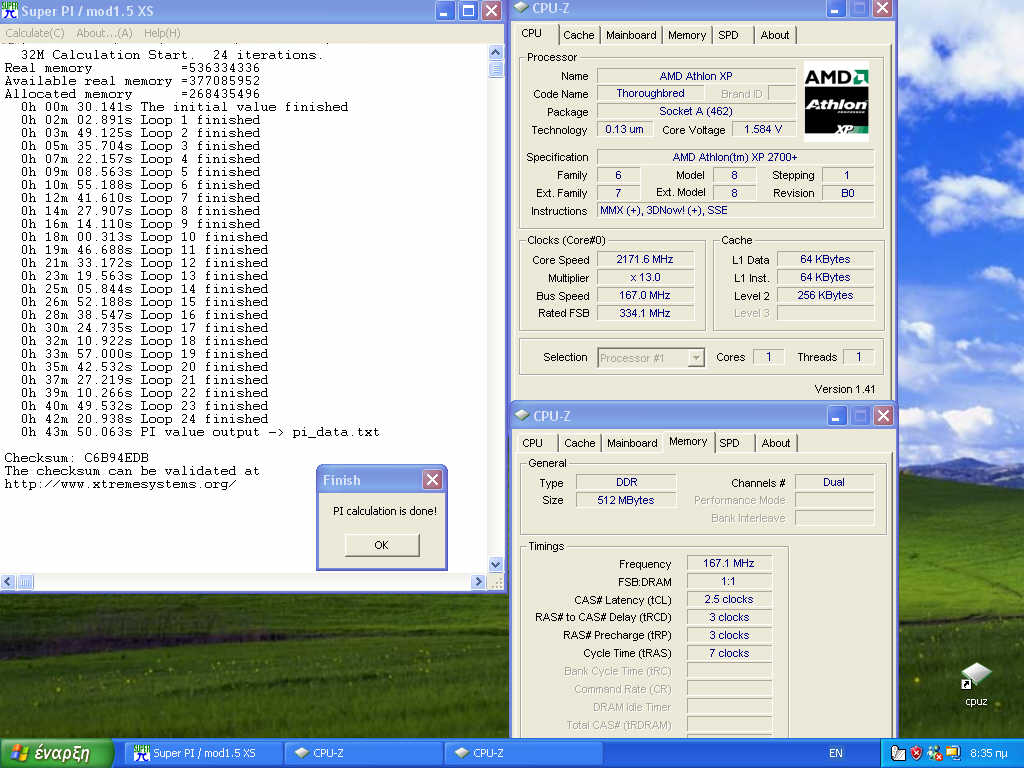Switch to About tab in upper CPU-Z
The height and width of the screenshot is (768, 1024).
pos(775,35)
